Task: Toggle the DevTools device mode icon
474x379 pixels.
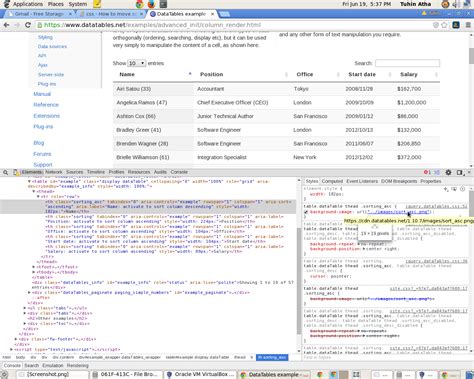Action: [16, 172]
